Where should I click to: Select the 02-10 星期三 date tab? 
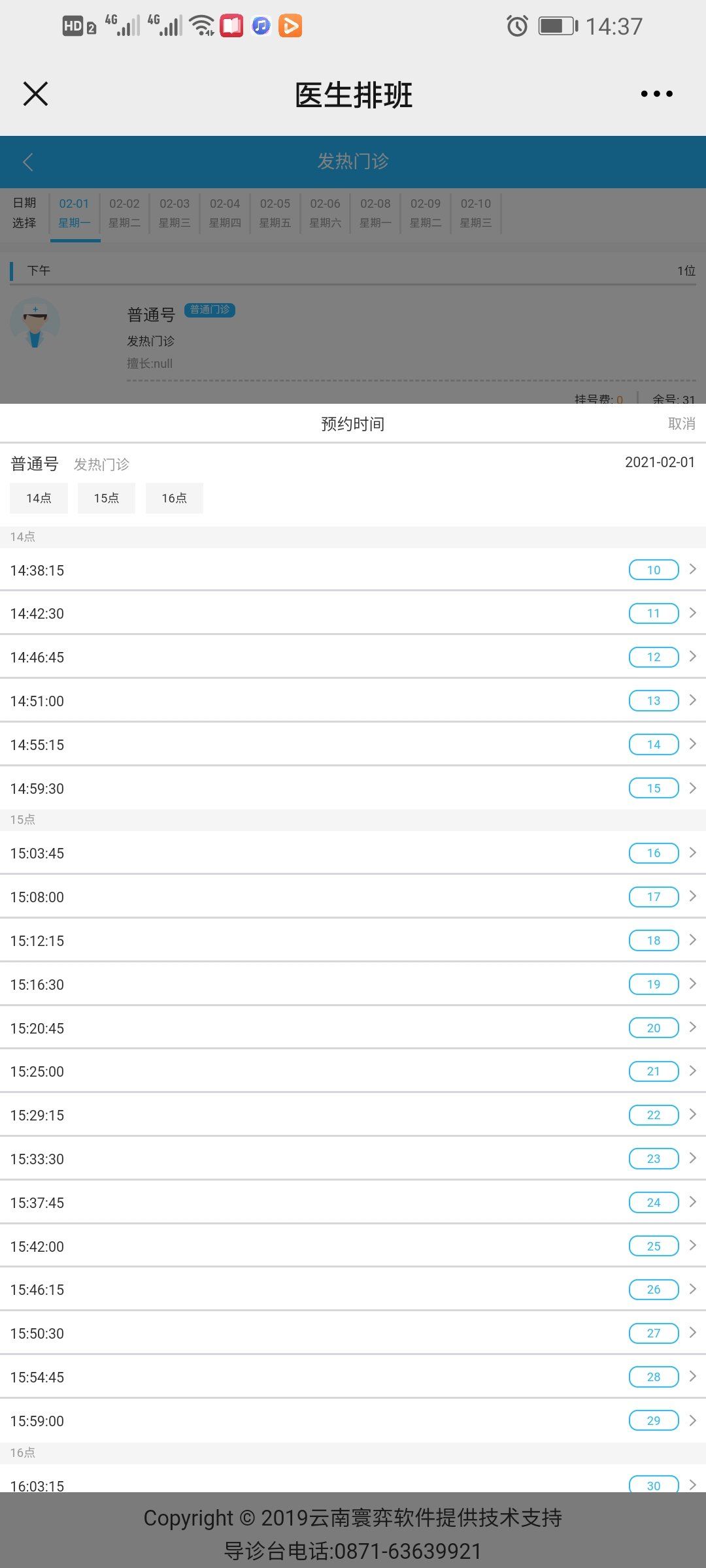coord(476,213)
